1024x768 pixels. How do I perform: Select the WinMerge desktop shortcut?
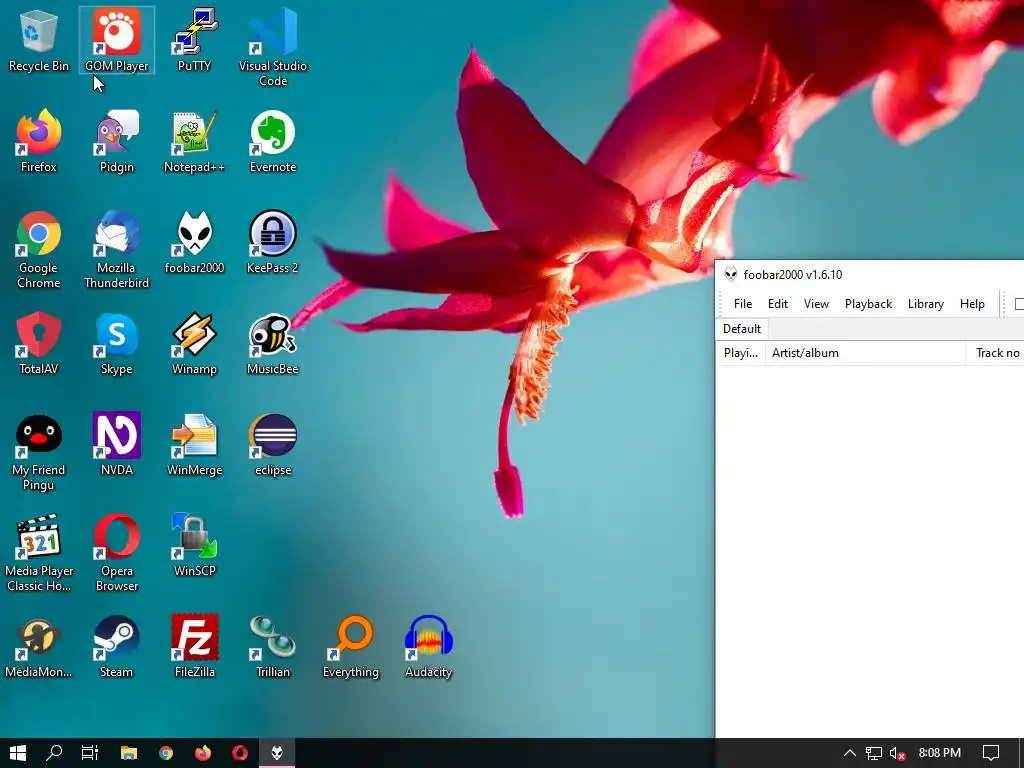tap(195, 445)
